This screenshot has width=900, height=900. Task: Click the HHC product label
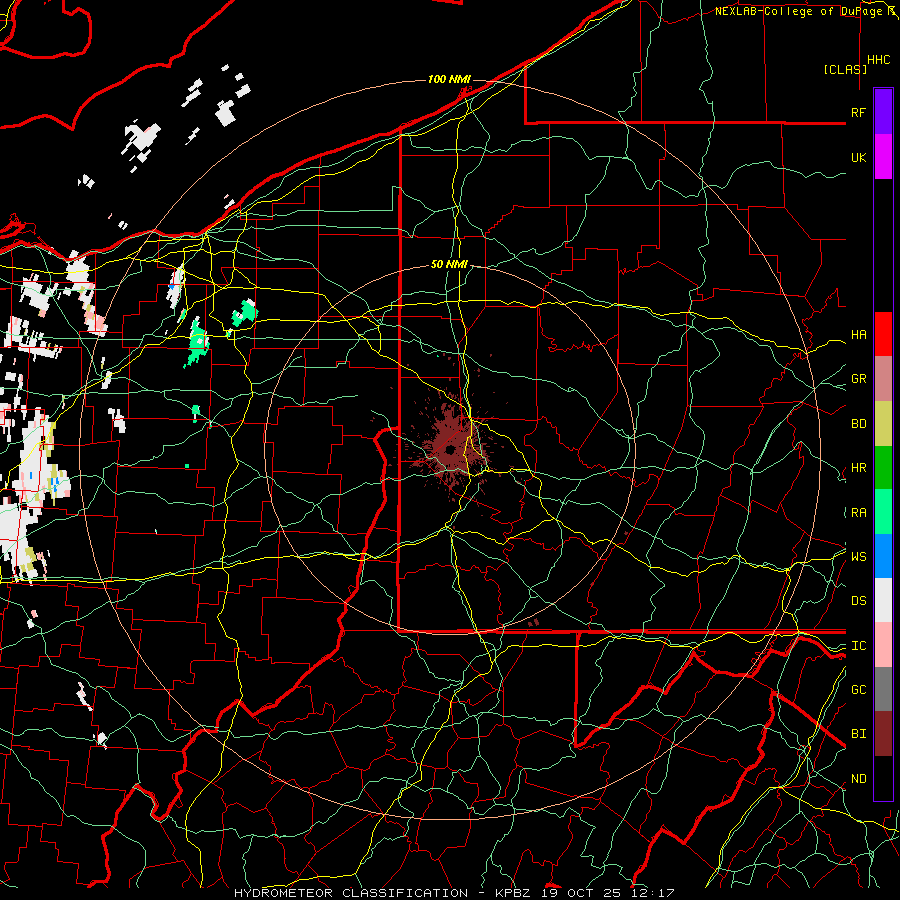coord(878,60)
